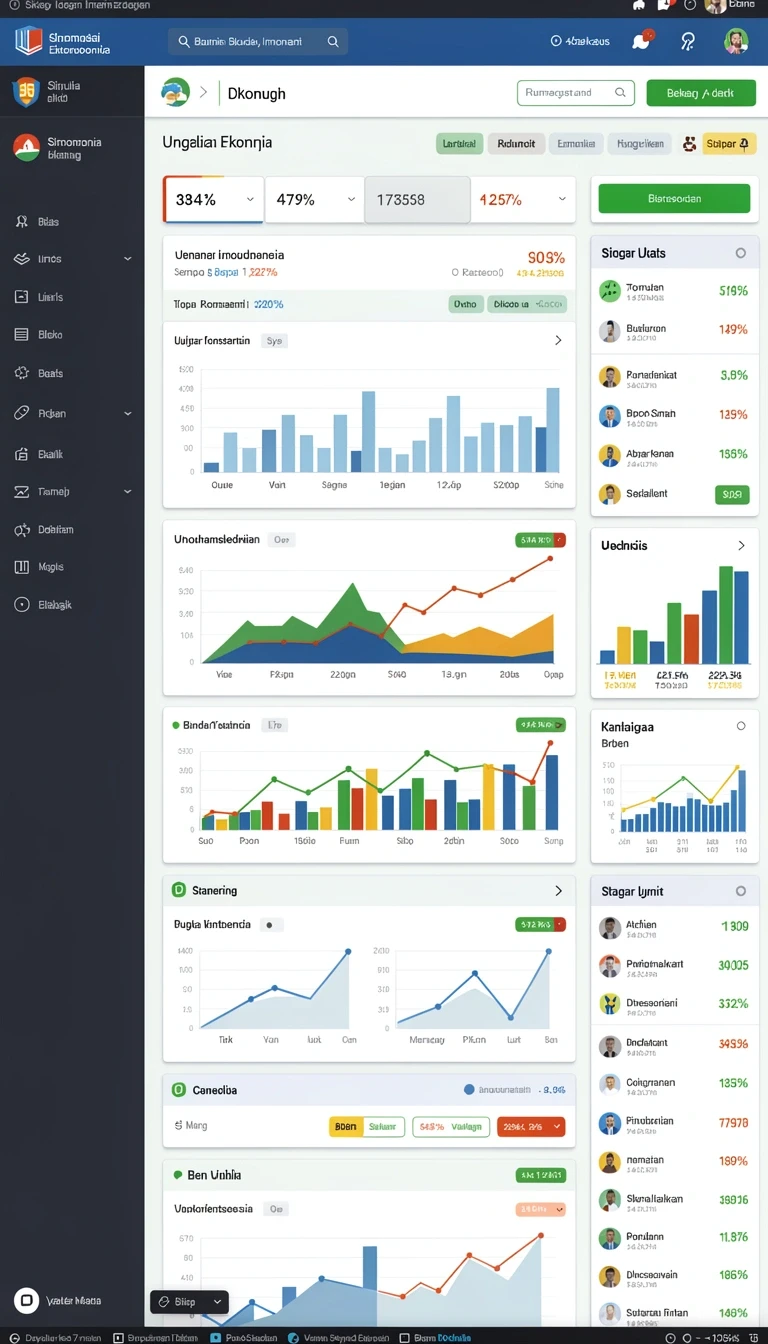Open the chat notifications bubble icon
This screenshot has width=768, height=1344.
point(641,41)
